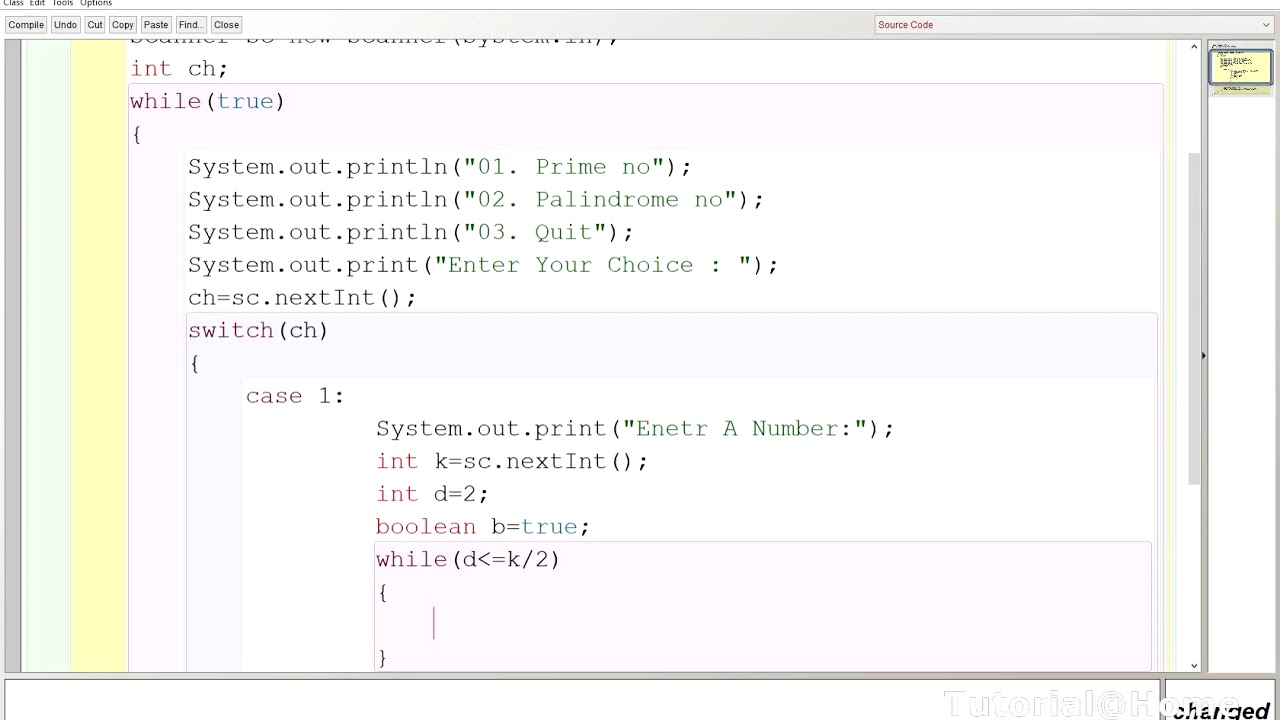The image size is (1280, 720).
Task: Click the '03. Quit' println line
Action: point(411,232)
